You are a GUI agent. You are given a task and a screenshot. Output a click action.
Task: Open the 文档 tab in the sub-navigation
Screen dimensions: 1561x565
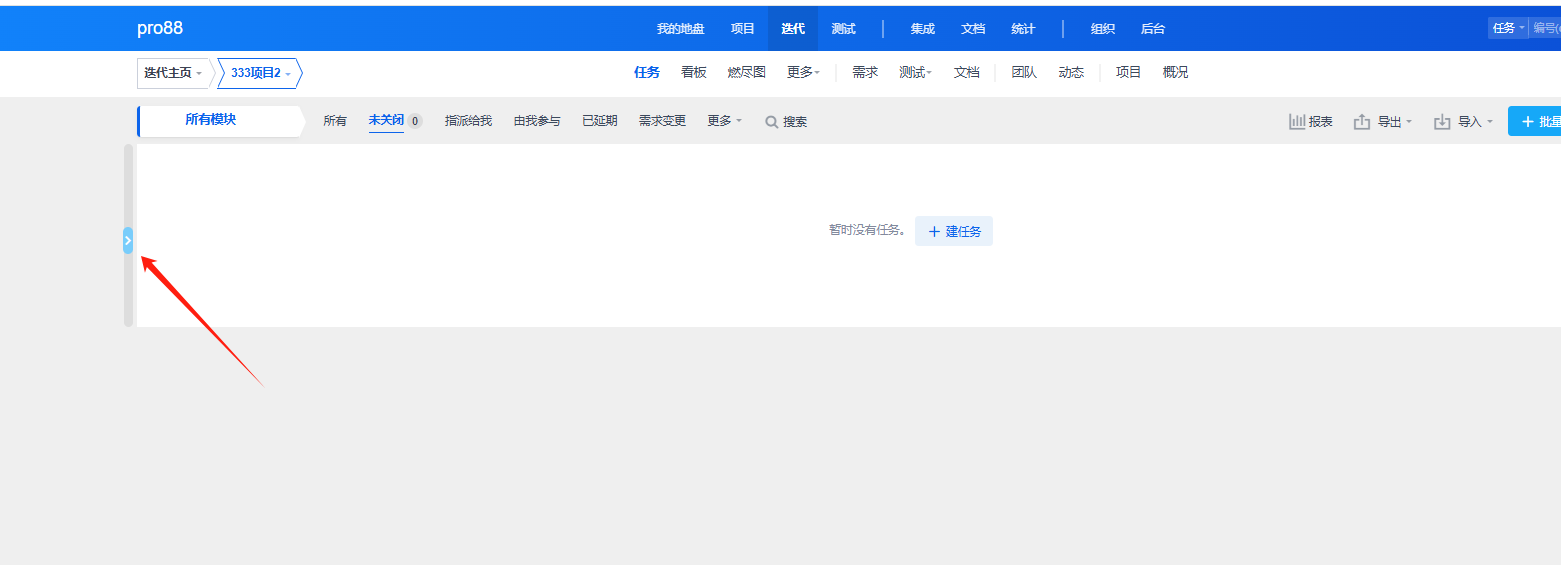coord(966,72)
